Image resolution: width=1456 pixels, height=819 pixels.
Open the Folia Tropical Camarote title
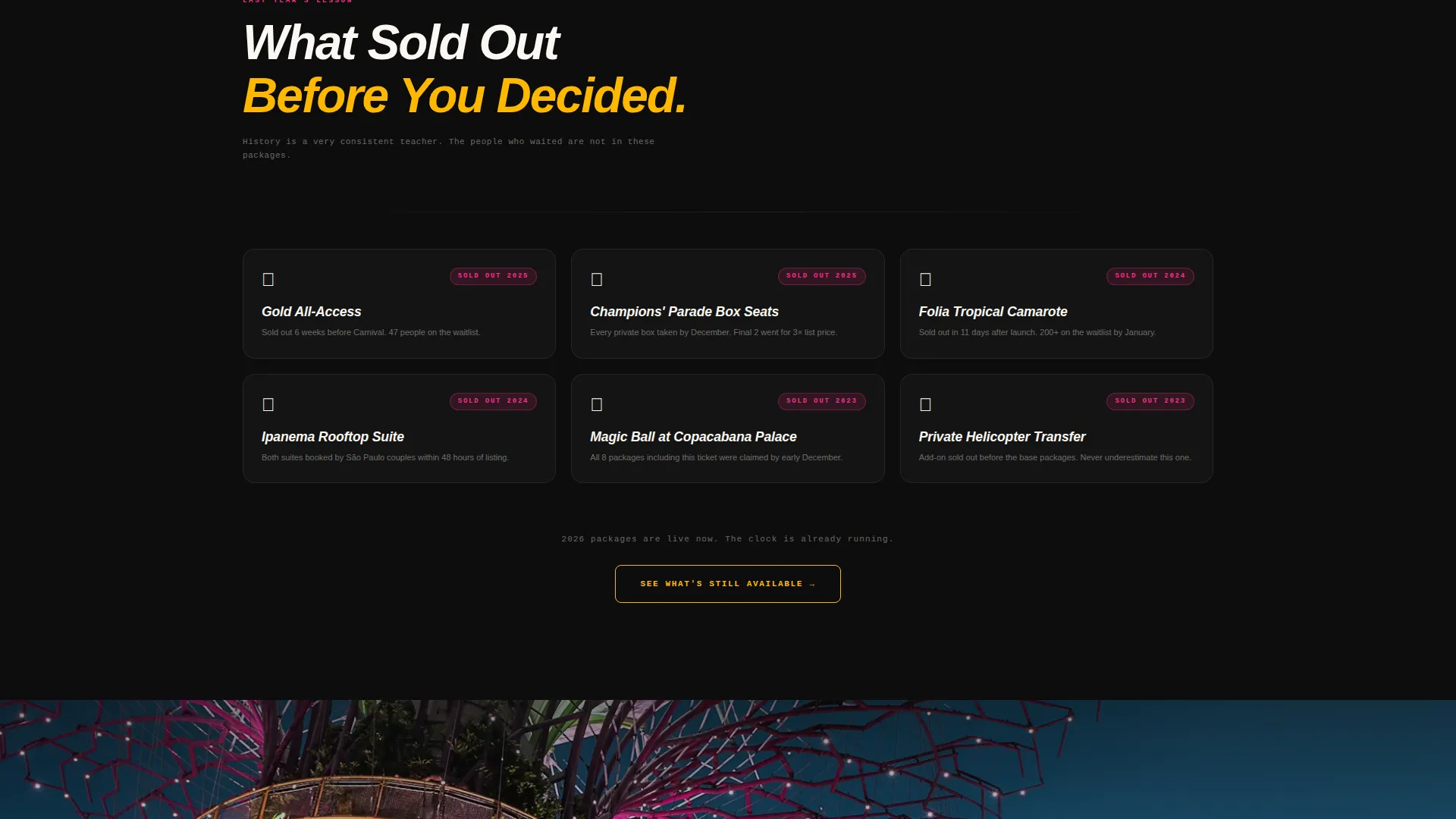point(993,312)
